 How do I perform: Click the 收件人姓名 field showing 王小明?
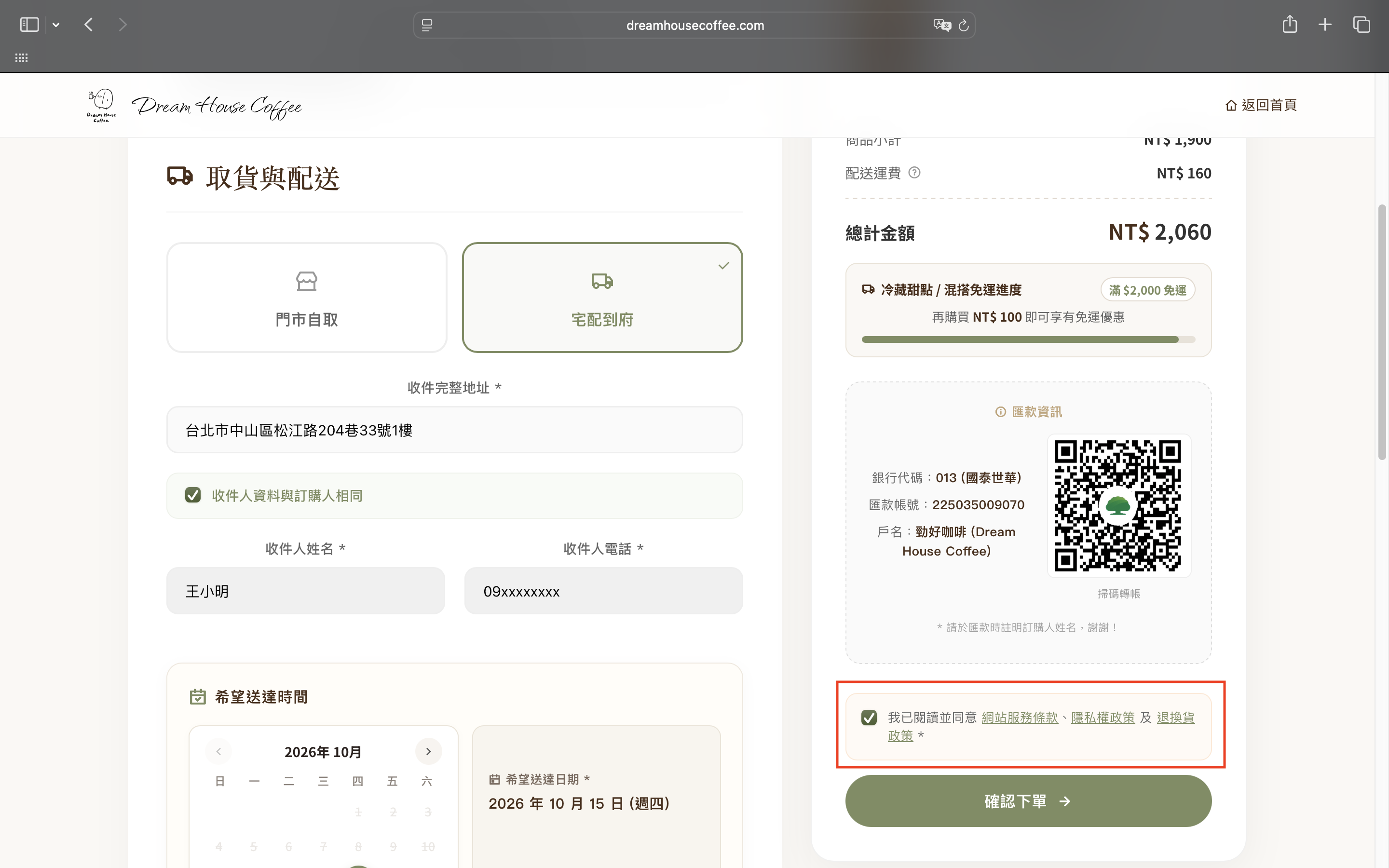[x=306, y=591]
